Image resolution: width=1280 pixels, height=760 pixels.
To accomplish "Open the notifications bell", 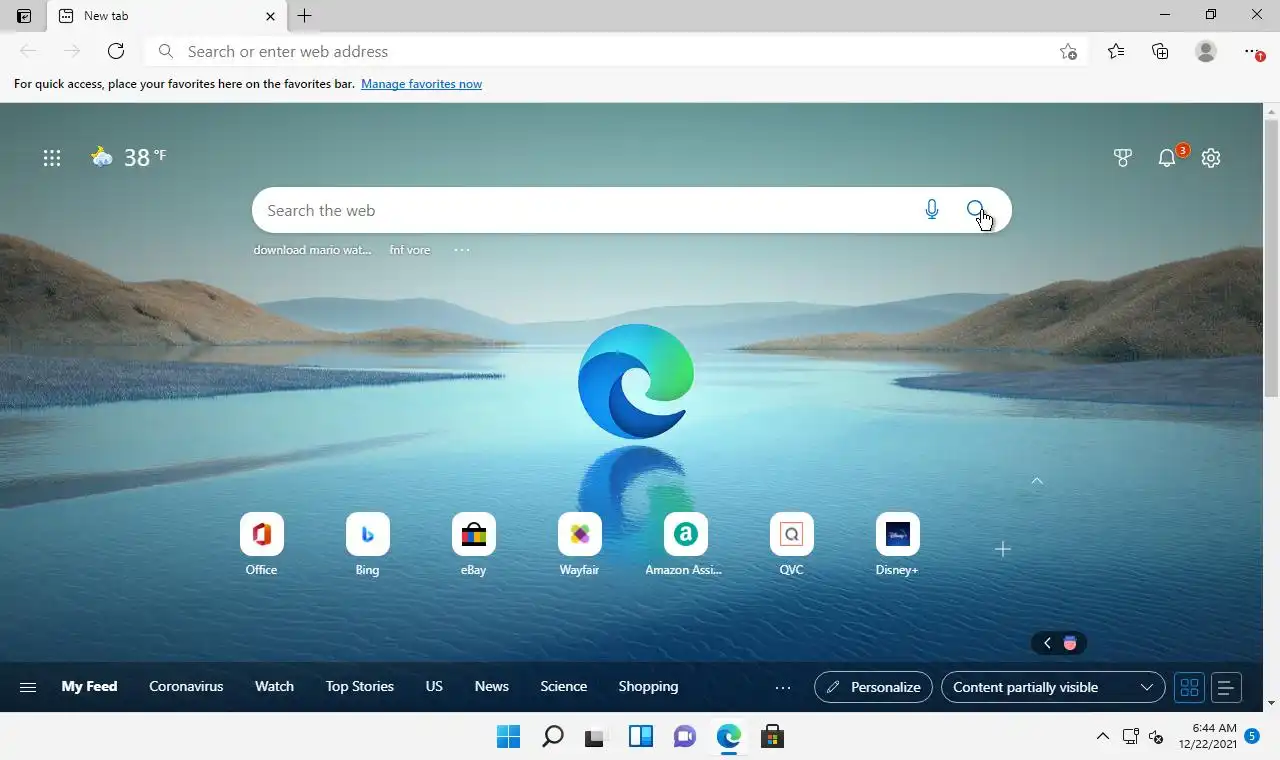I will [1167, 157].
